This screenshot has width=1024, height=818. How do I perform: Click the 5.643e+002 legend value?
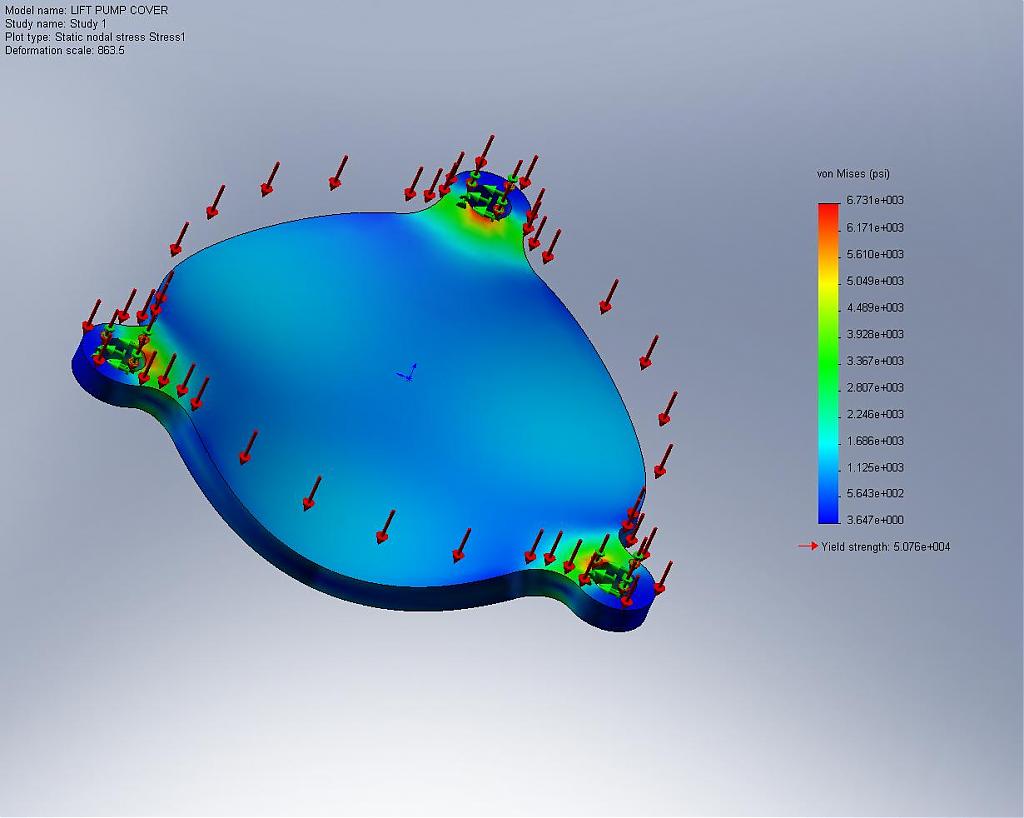click(875, 494)
